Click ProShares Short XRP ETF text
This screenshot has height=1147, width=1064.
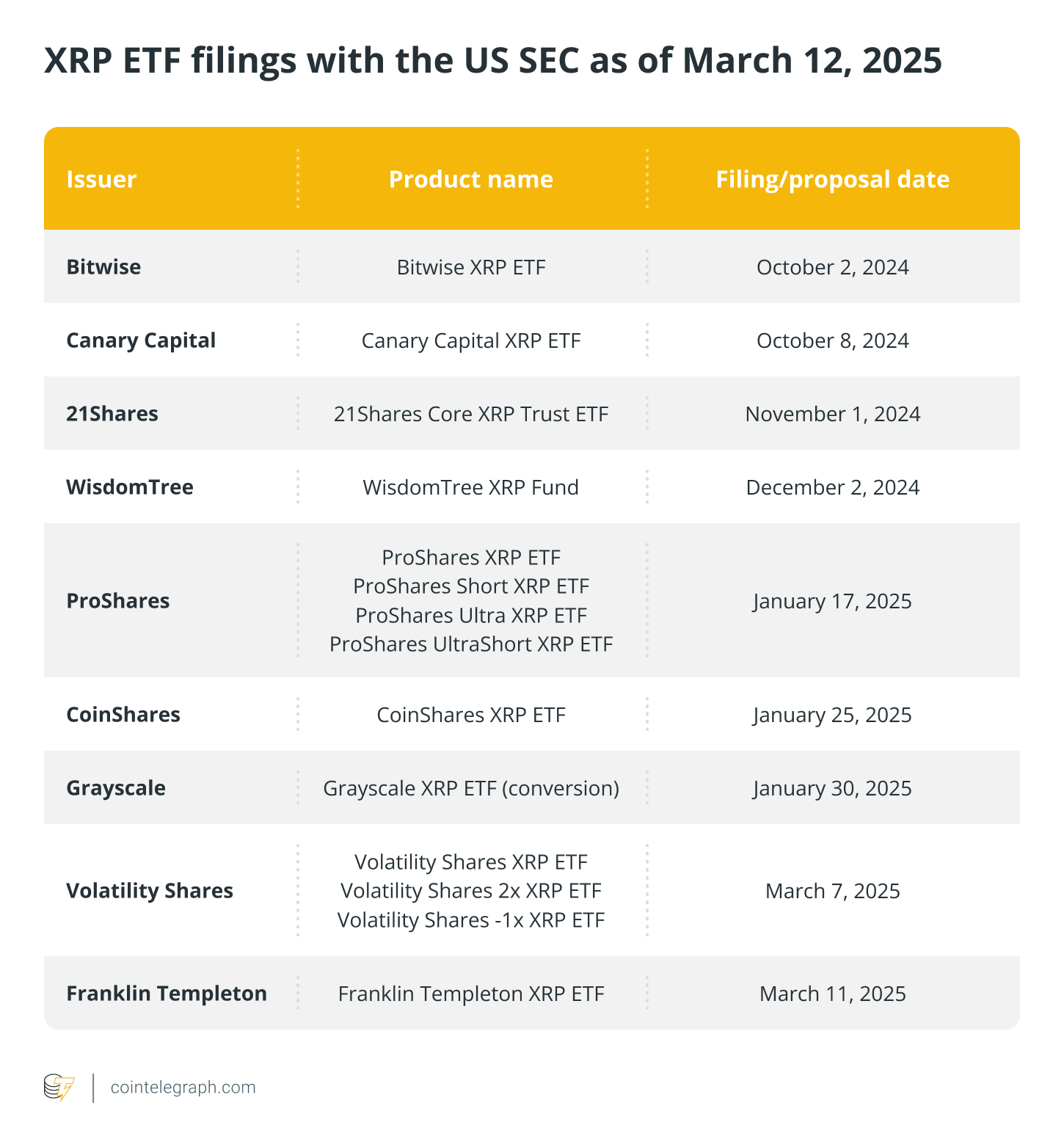point(471,586)
